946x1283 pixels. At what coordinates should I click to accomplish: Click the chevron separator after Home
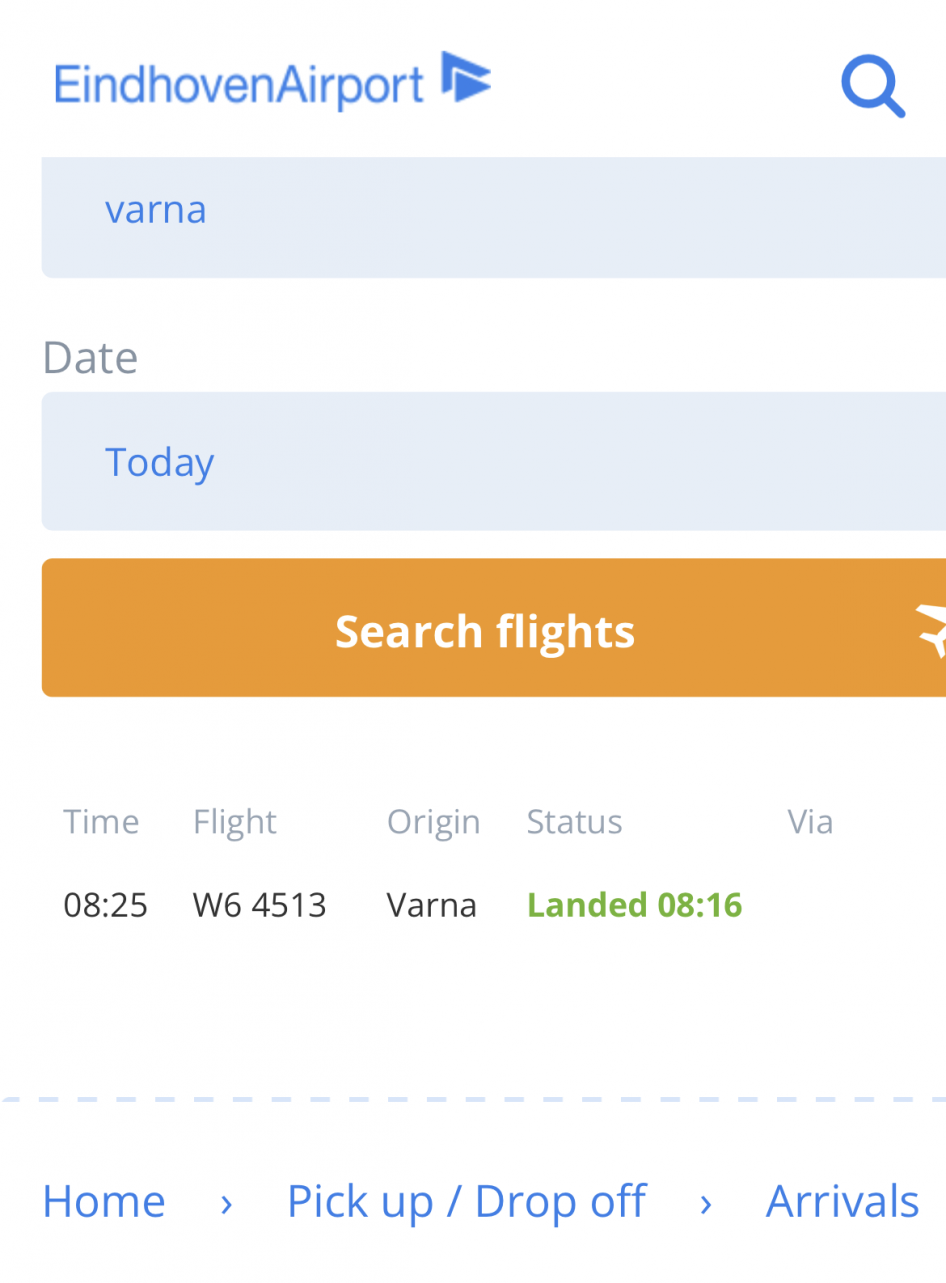226,1202
